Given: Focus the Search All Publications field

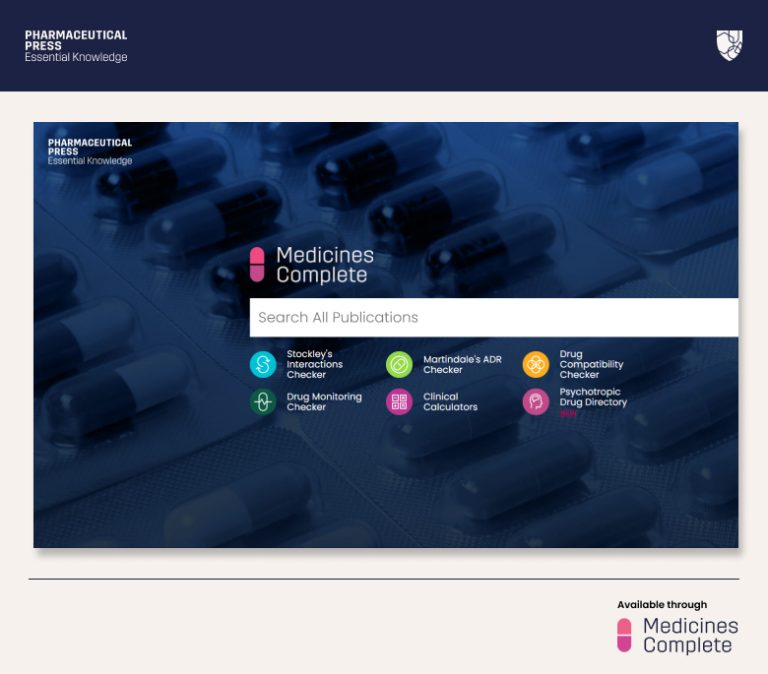Looking at the screenshot, I should pos(493,317).
